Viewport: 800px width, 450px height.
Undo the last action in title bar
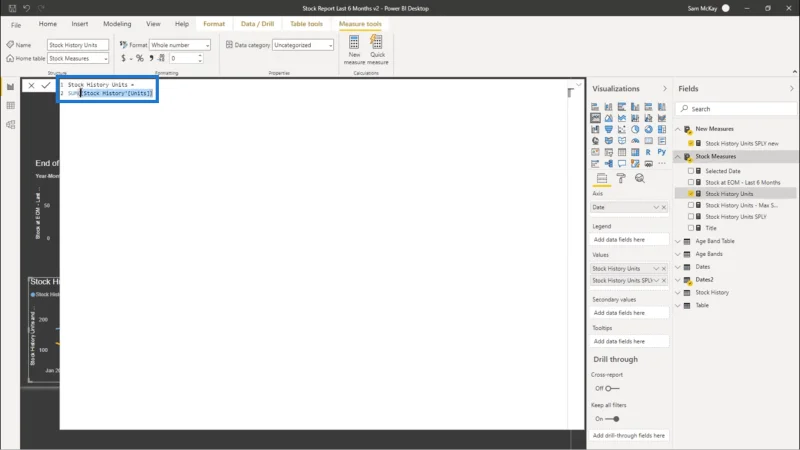click(x=27, y=8)
